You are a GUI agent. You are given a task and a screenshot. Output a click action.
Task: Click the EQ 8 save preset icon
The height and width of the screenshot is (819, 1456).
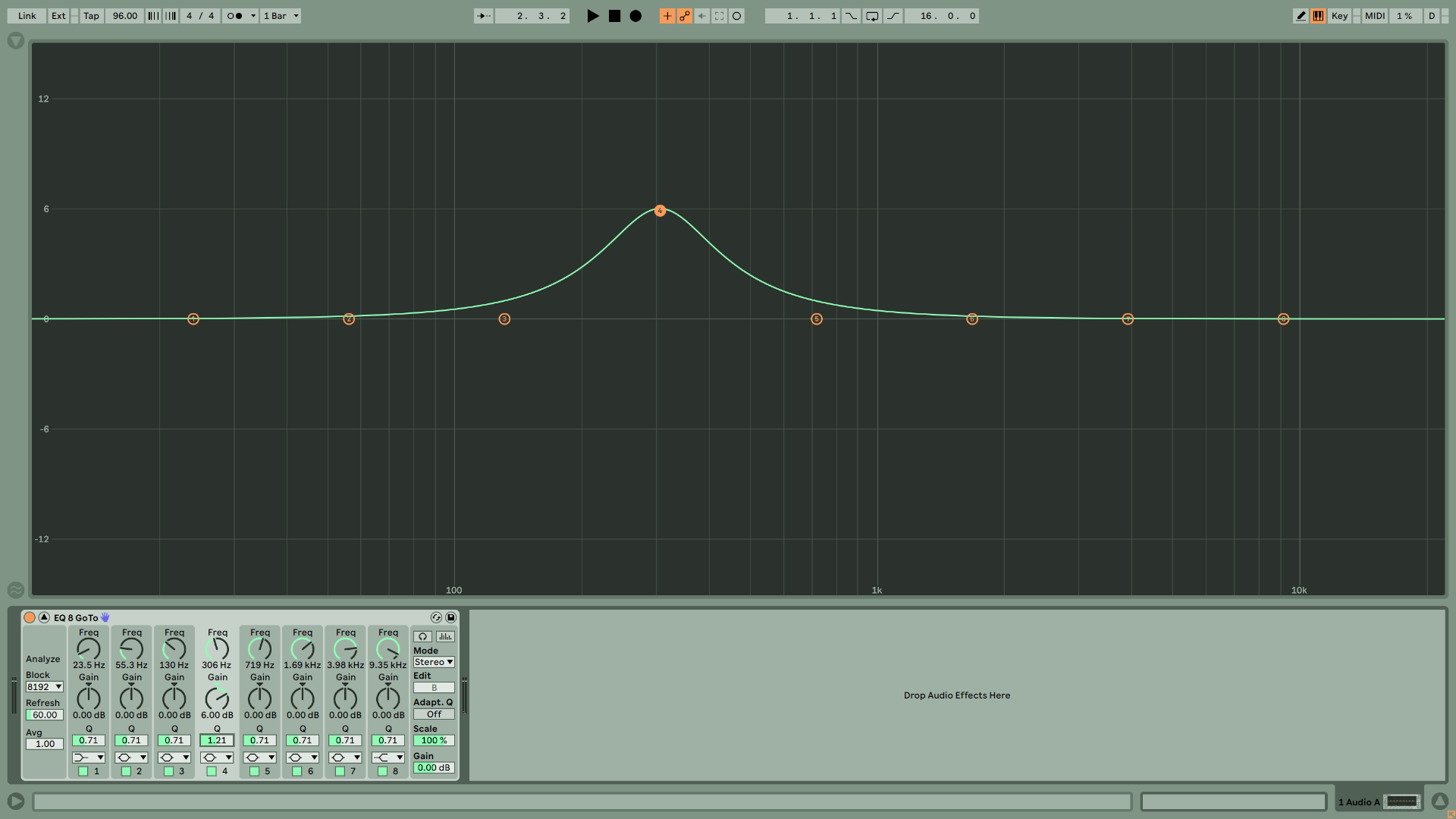(450, 618)
